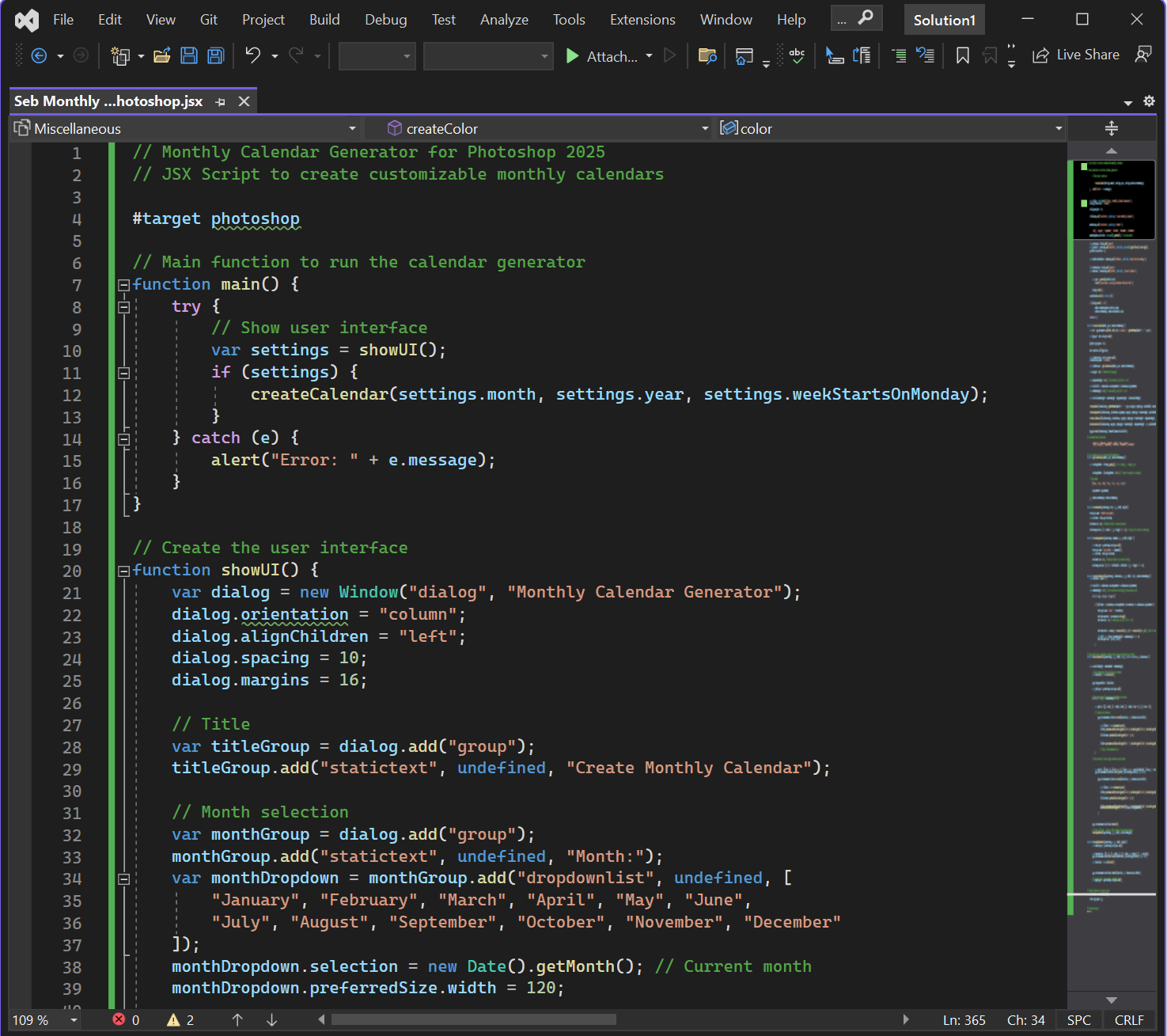Open Find in Files folder-search icon

tap(707, 55)
